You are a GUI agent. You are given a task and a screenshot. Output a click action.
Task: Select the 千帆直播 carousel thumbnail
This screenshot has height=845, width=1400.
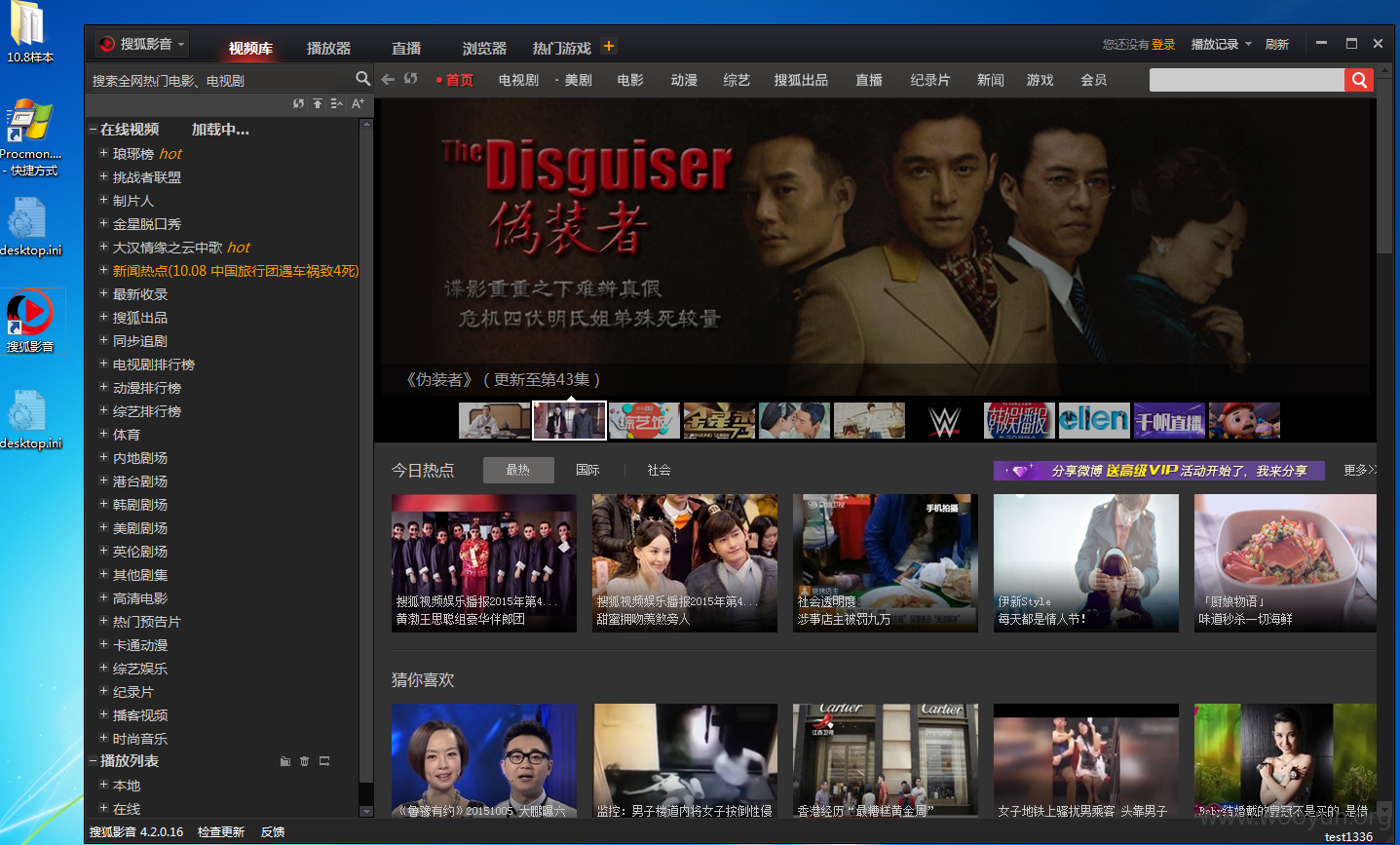coord(1169,420)
